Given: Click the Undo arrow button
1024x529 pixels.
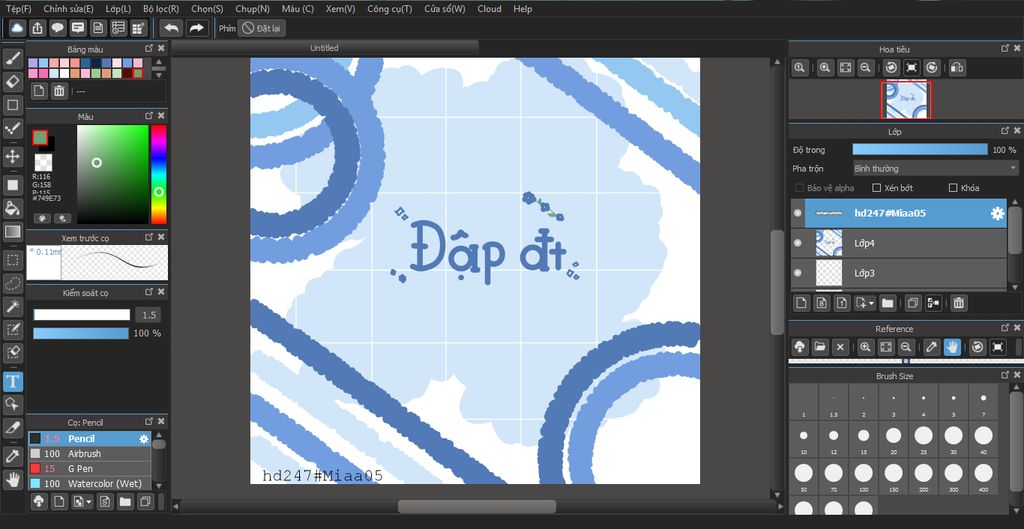Looking at the screenshot, I should 171,28.
